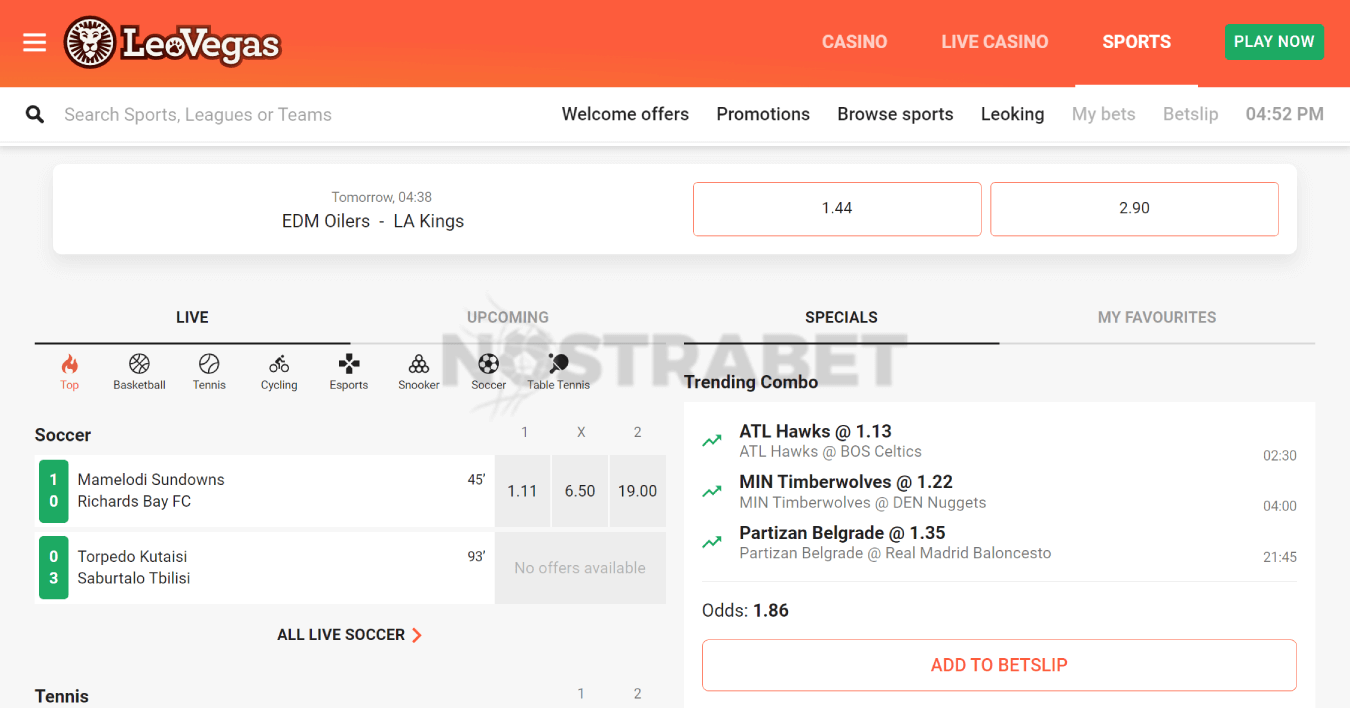This screenshot has width=1350, height=708.
Task: Click the Tennis section heading
Action: click(x=62, y=696)
